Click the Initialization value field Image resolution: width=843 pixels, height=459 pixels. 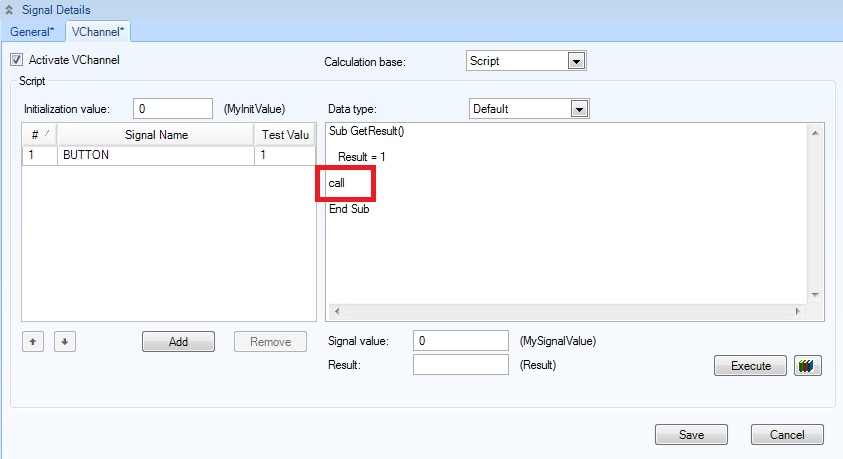pos(172,108)
